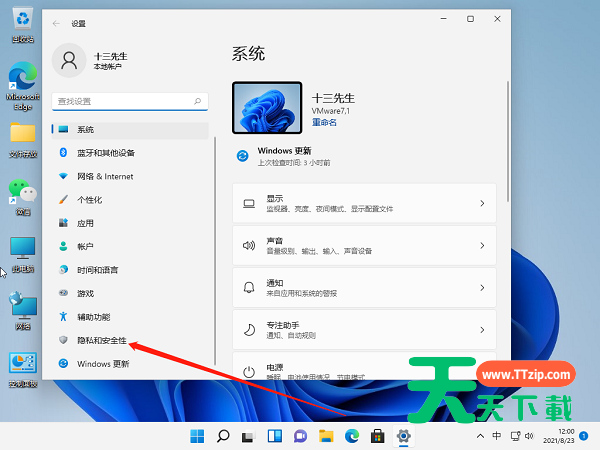This screenshot has height=450, width=600.
Task: Expand the Display (显示) settings row
Action: [365, 203]
